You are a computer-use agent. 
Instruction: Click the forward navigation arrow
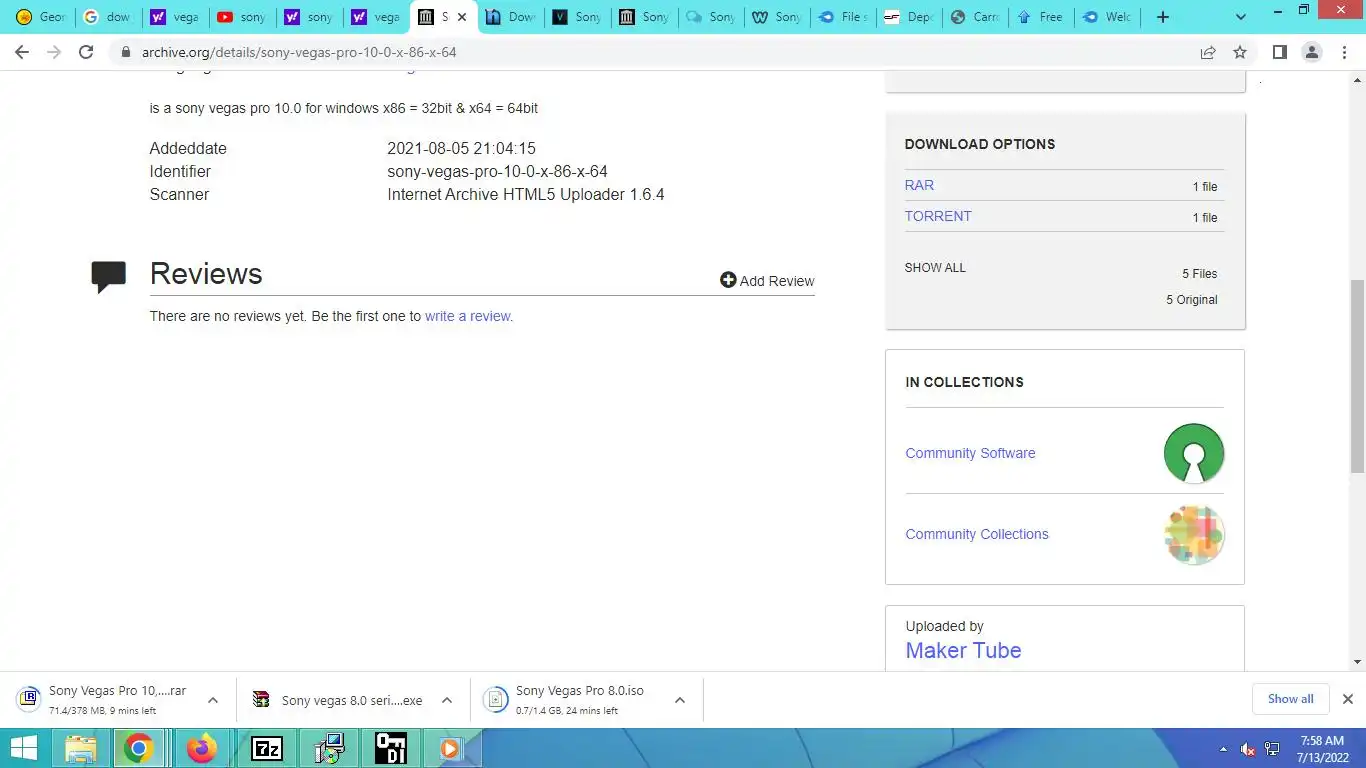click(54, 52)
